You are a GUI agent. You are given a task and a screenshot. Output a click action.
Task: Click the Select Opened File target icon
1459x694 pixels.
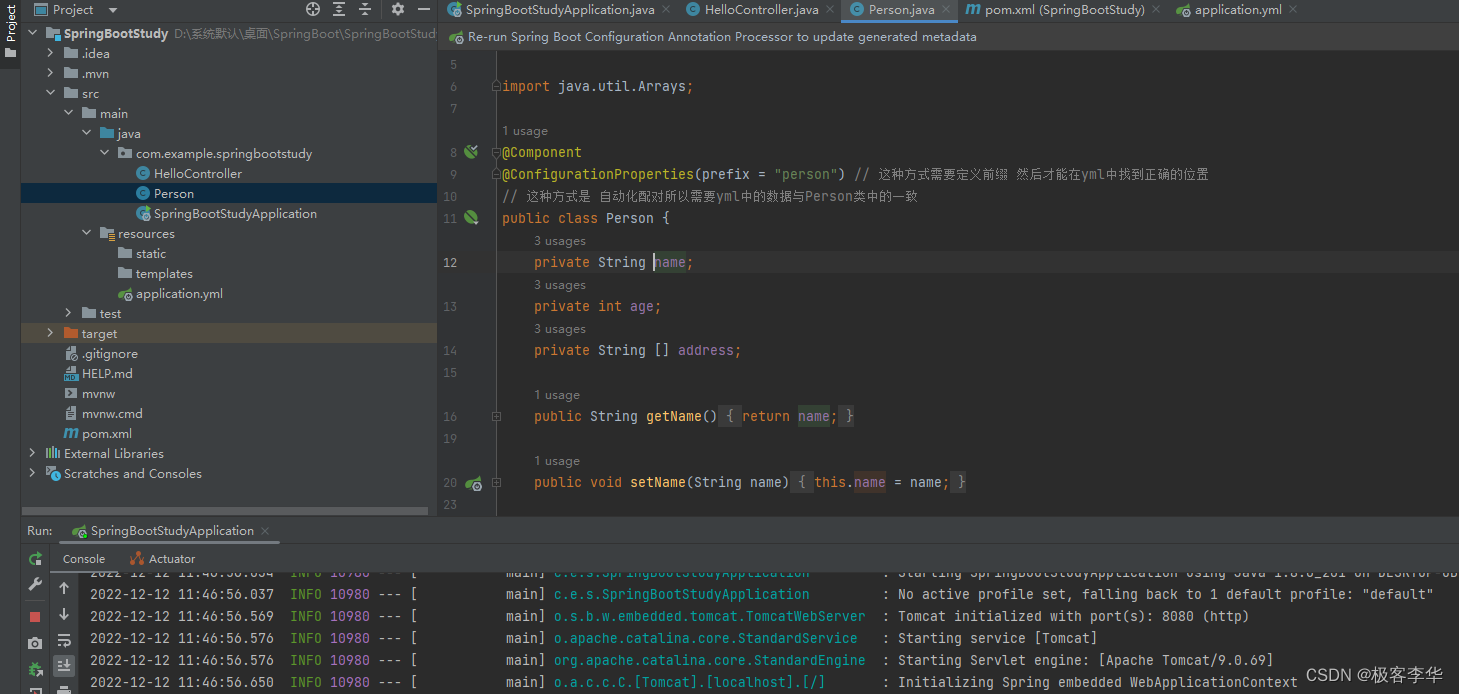pyautogui.click(x=313, y=9)
